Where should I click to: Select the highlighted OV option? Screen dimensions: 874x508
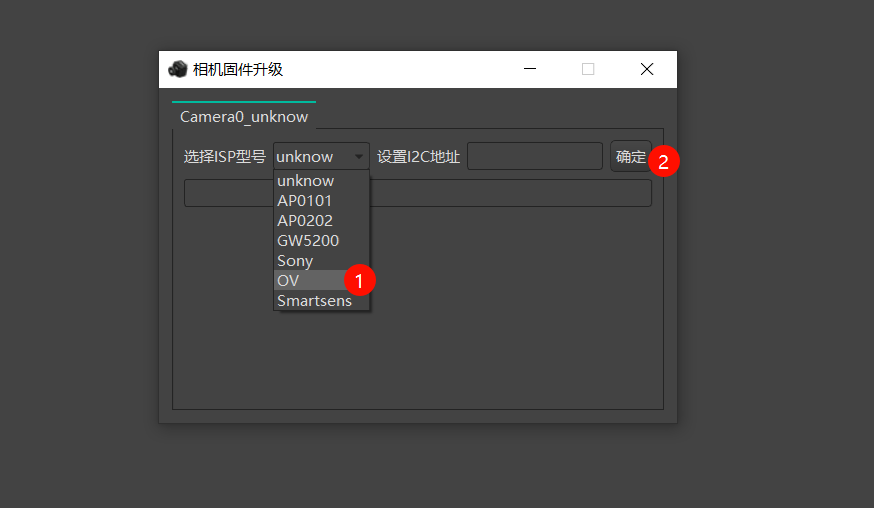[289, 281]
